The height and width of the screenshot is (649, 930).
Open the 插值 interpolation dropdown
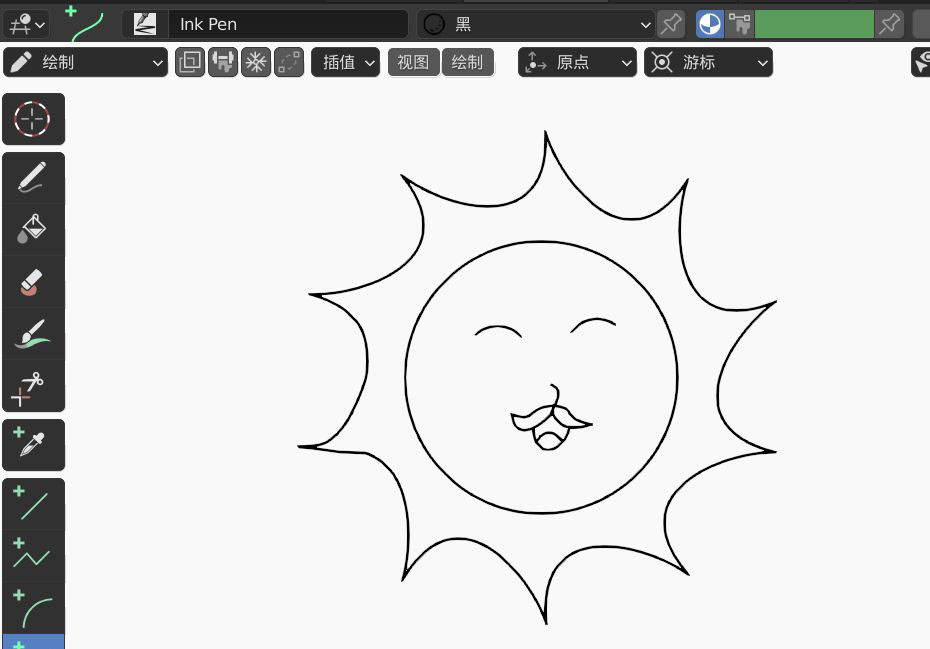345,62
